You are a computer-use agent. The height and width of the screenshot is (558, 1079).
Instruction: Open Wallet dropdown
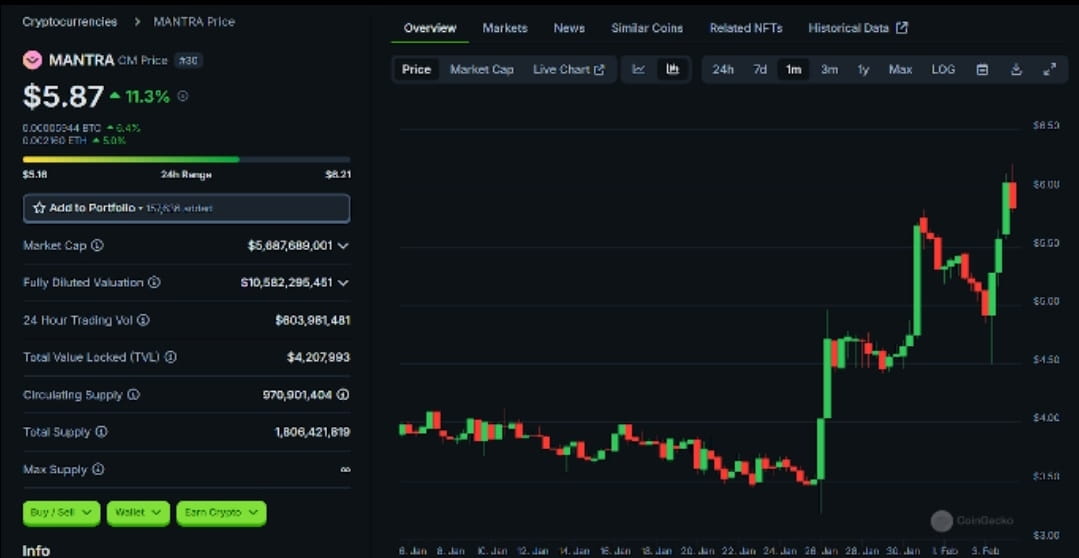click(x=138, y=513)
